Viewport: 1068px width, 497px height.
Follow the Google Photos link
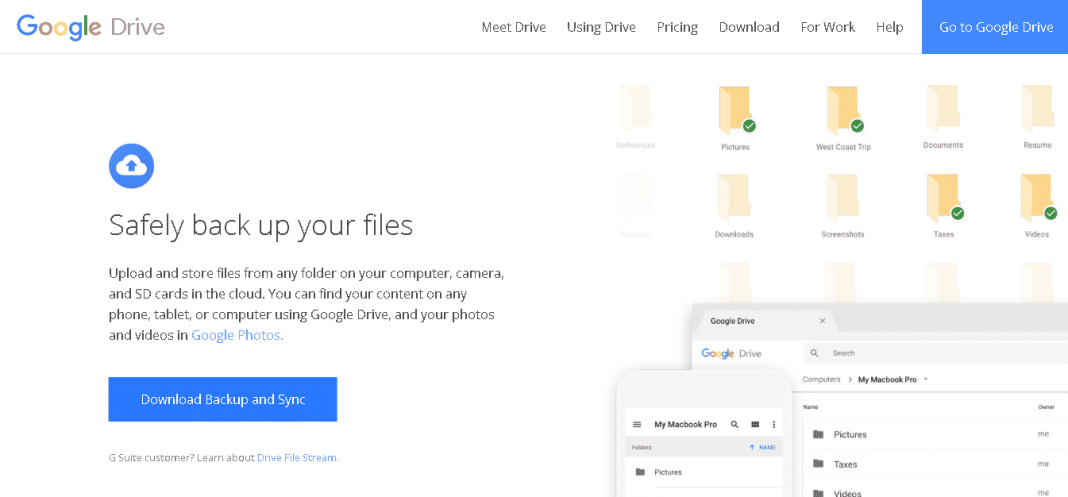point(237,335)
